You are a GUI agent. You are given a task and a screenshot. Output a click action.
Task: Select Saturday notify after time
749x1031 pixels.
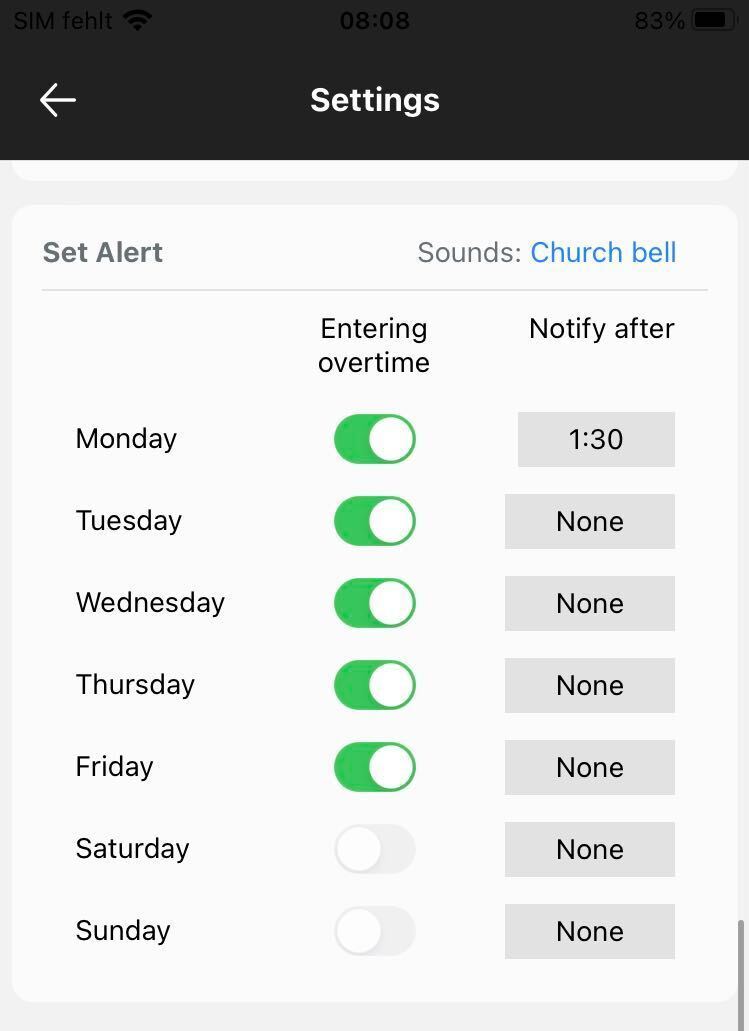tap(590, 850)
